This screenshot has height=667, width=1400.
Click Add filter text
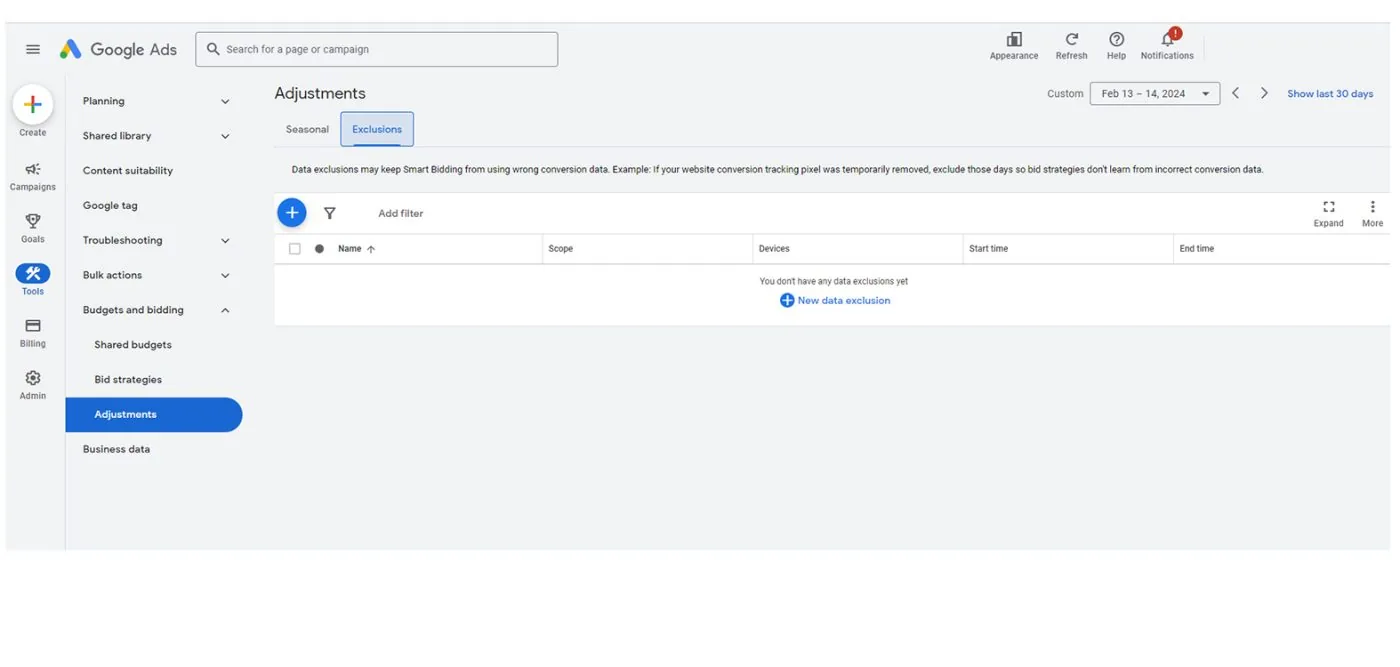coord(401,213)
